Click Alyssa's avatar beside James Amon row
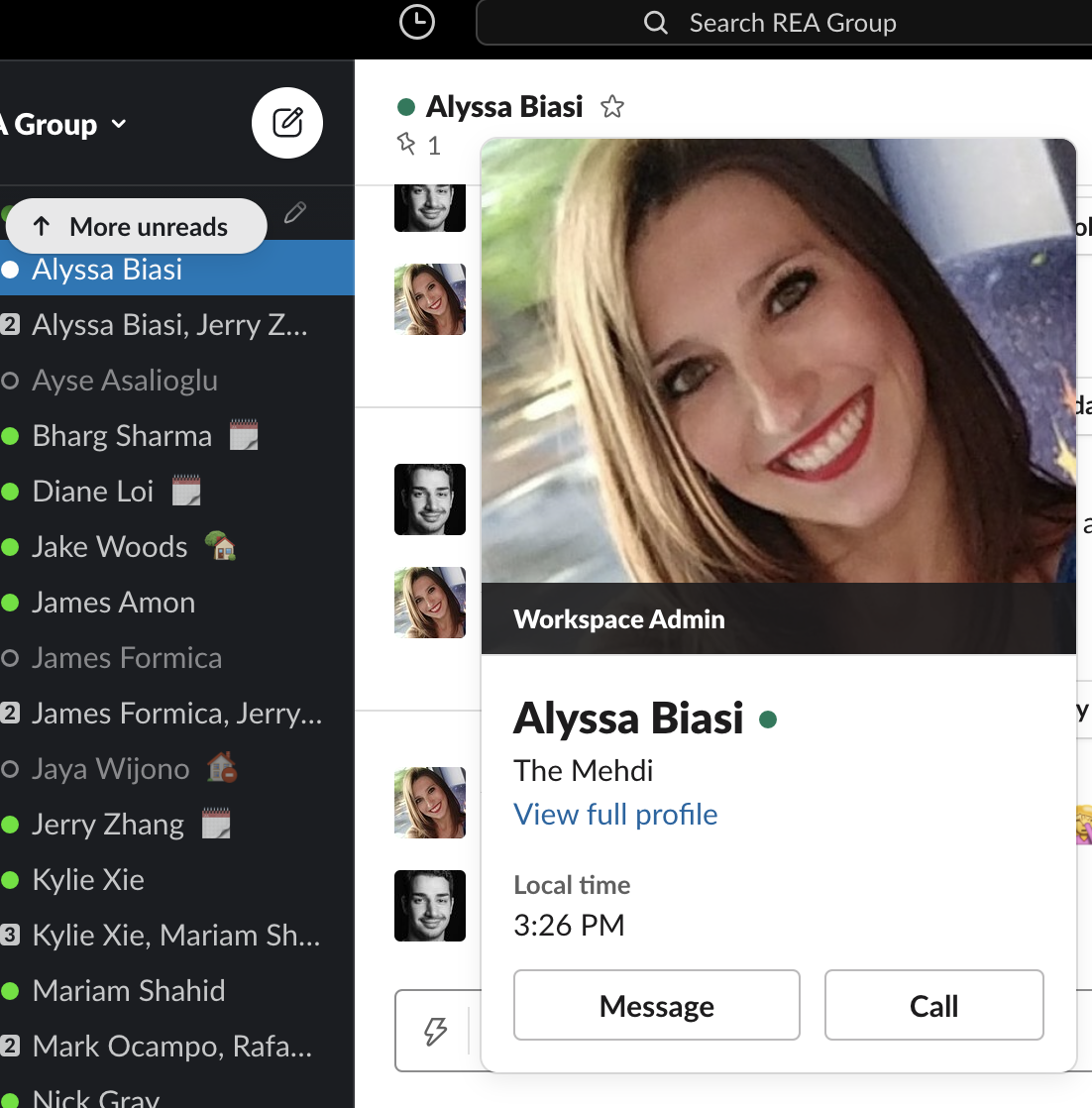 429,603
